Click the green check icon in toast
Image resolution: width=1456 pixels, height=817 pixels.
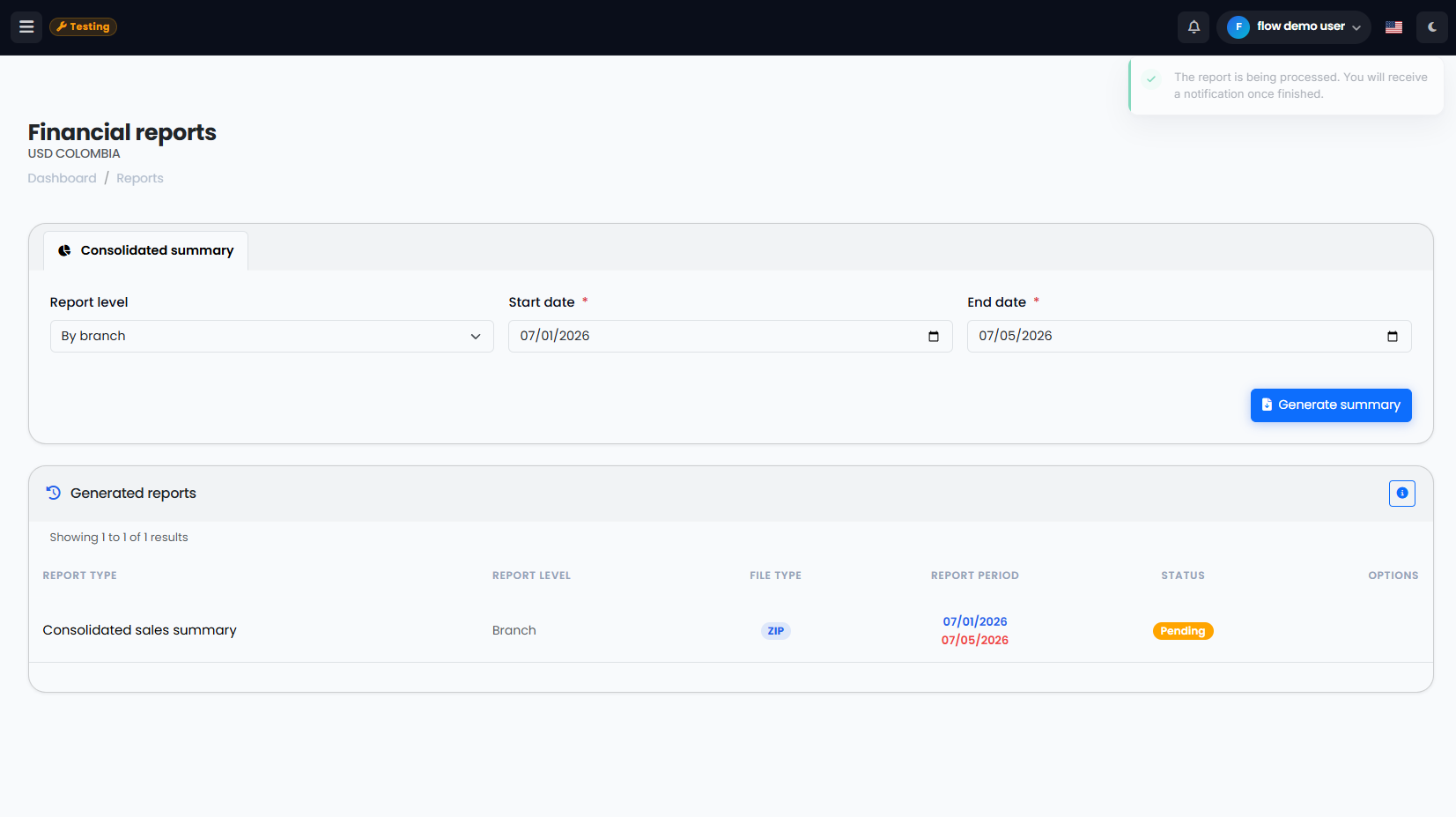click(1151, 78)
